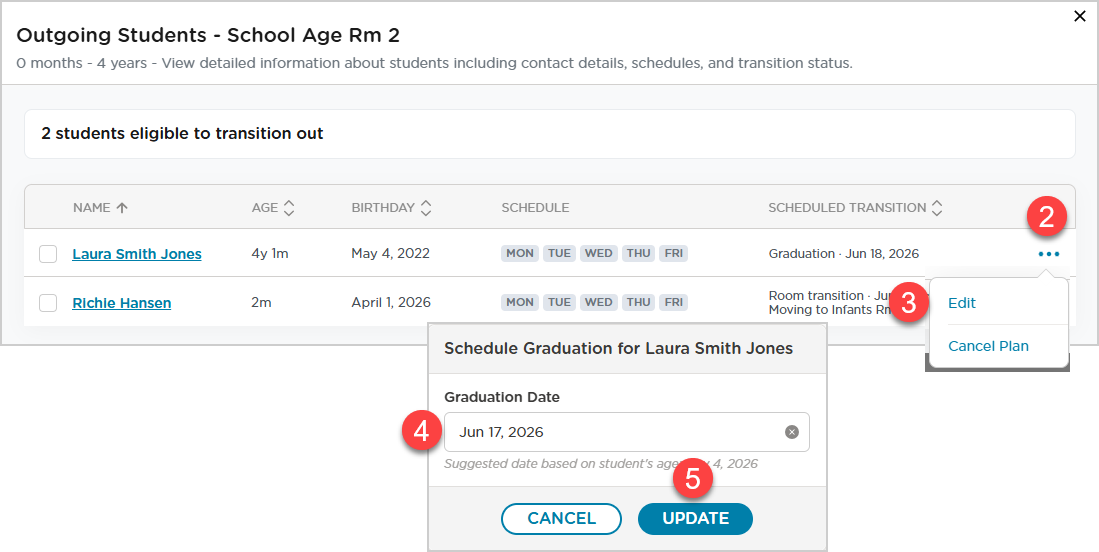
Task: Click the 4y 1m age cell
Action: tap(270, 254)
